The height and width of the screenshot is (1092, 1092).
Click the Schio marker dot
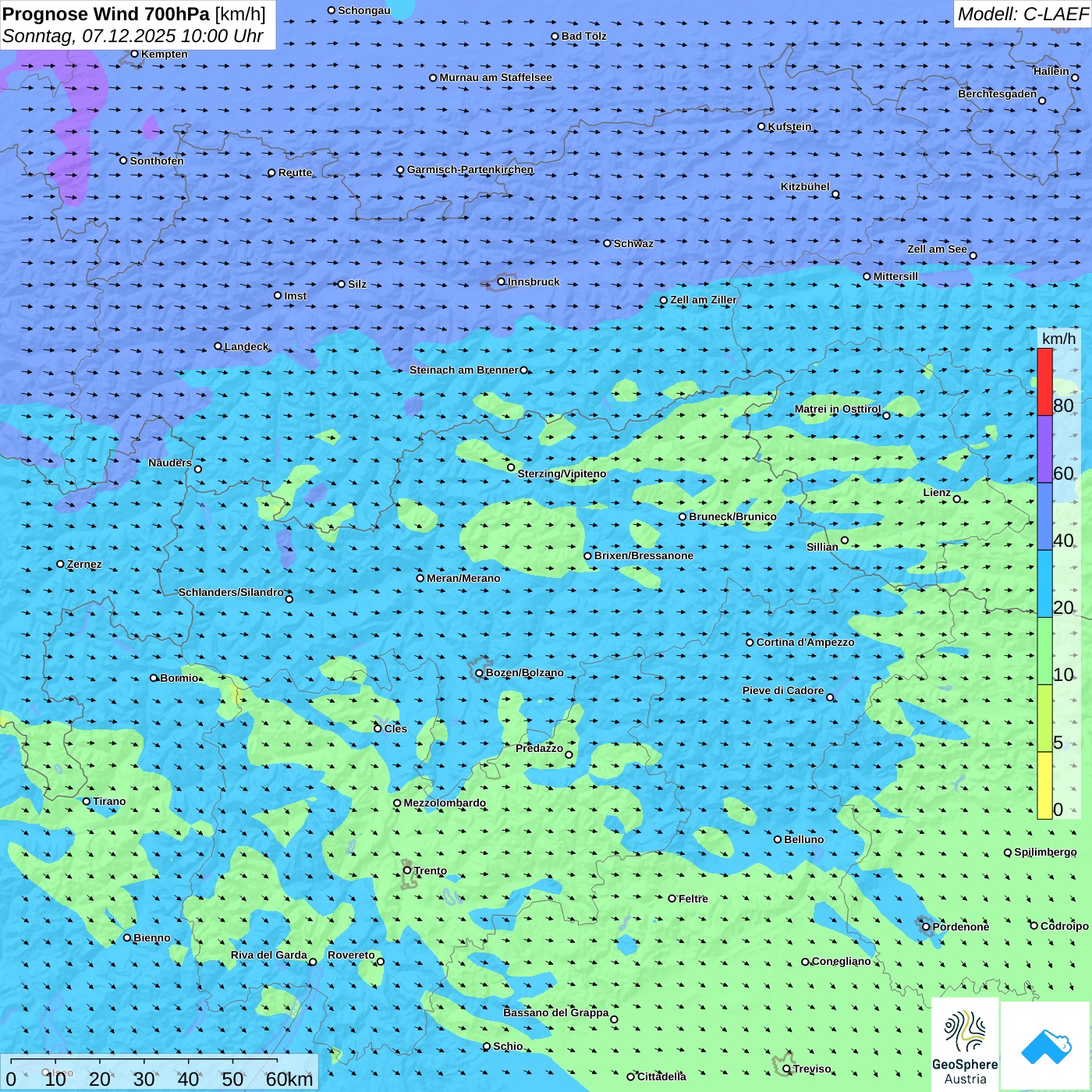487,1047
